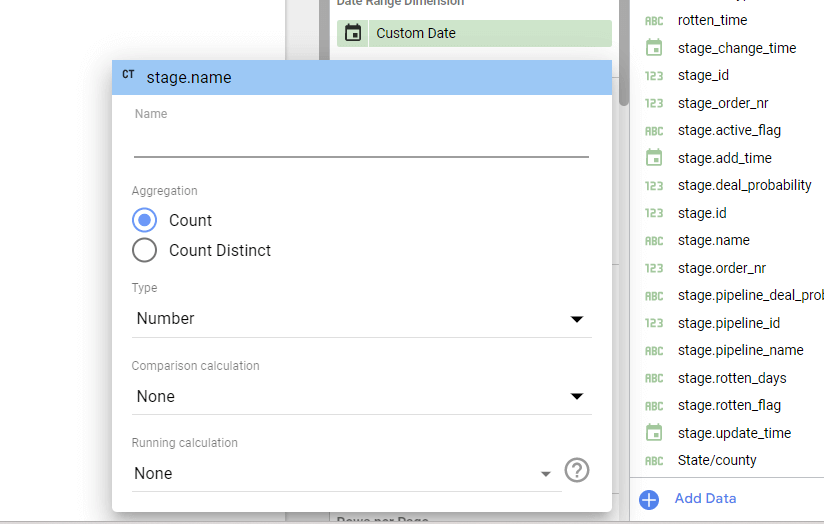Image resolution: width=824 pixels, height=524 pixels.
Task: Click the CT icon beside stage.name header
Action: tap(128, 75)
